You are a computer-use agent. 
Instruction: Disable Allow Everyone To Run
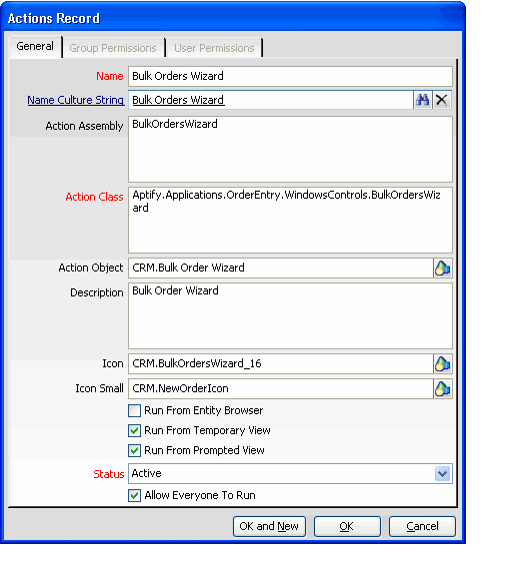pyautogui.click(x=134, y=496)
